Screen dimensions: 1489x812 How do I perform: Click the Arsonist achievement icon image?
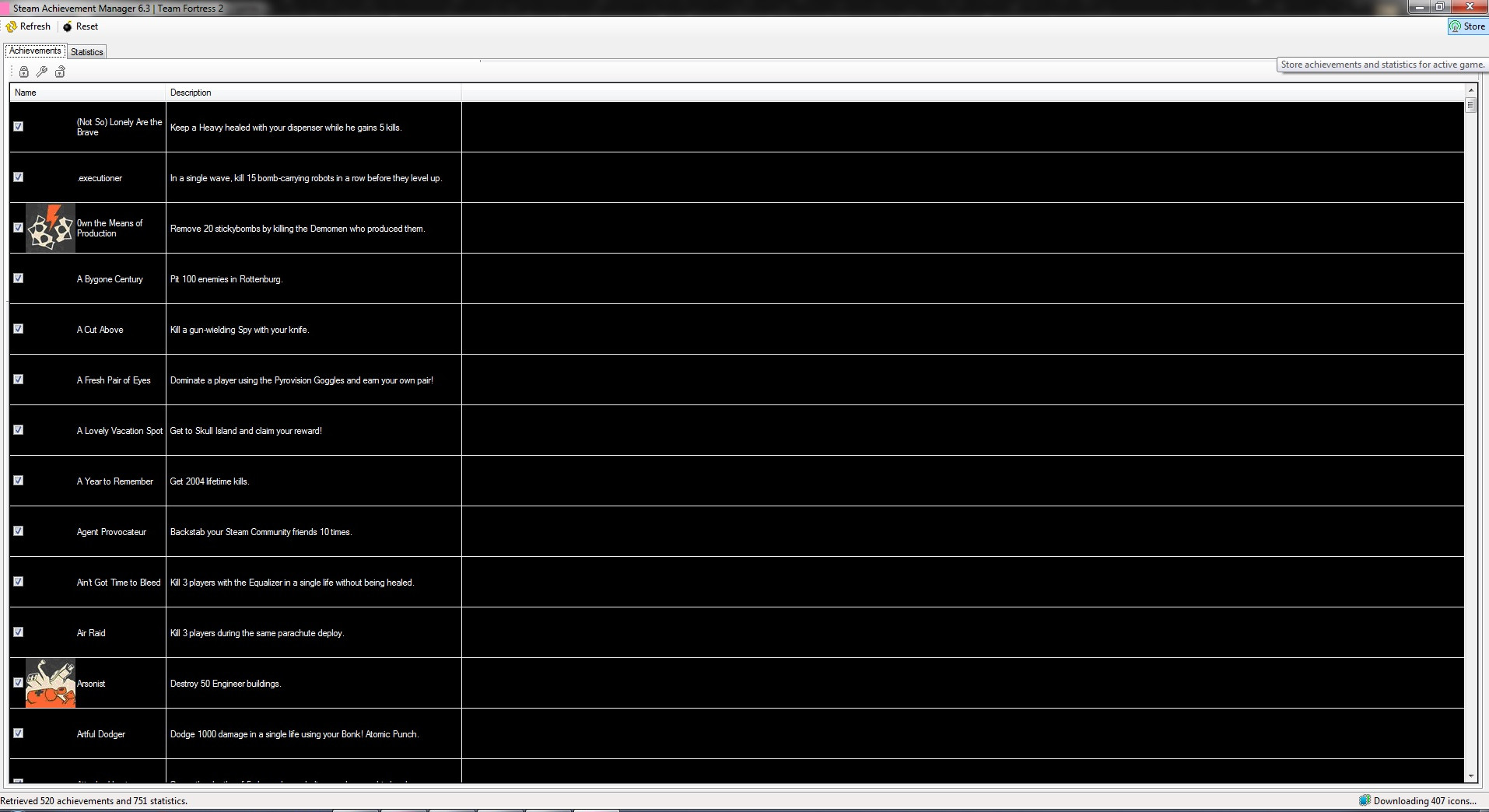[51, 683]
